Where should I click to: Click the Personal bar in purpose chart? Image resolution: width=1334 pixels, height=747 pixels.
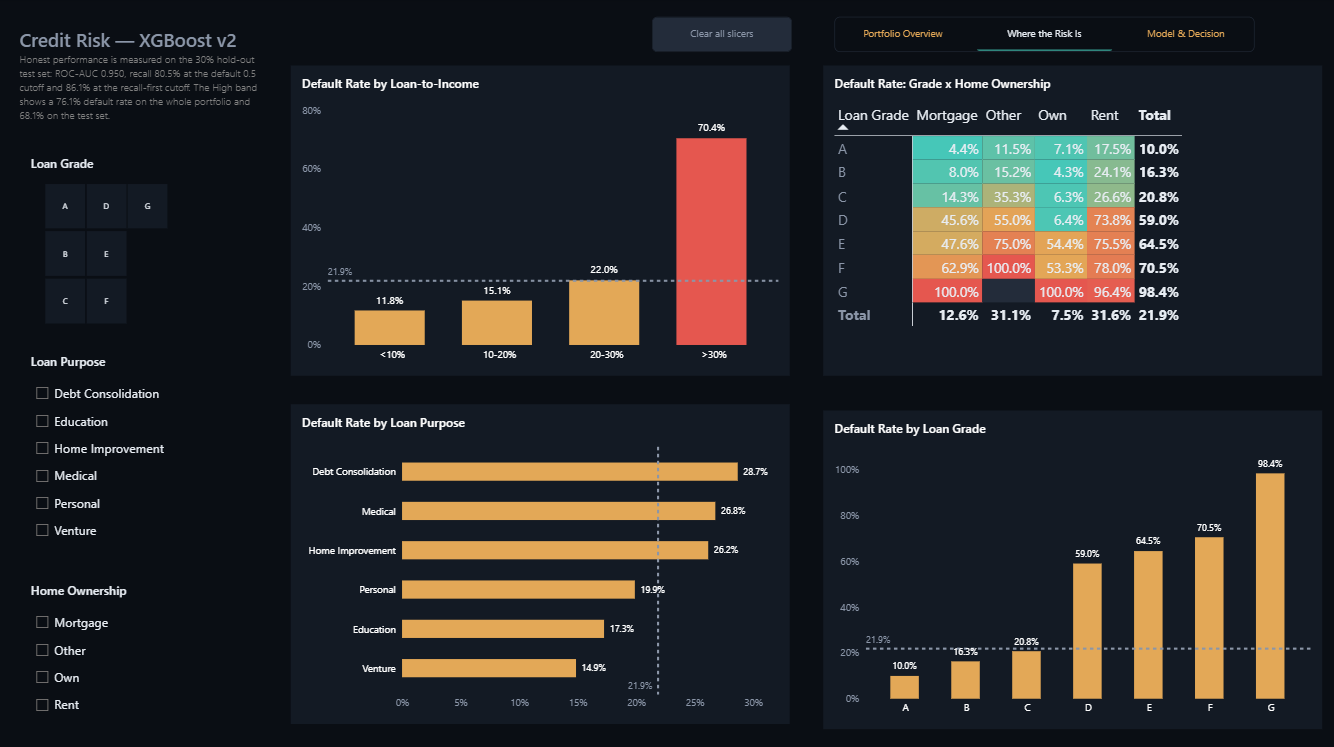click(518, 590)
